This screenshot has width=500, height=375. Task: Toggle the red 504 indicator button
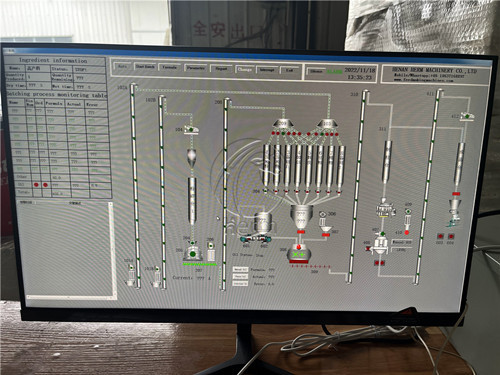pos(451,236)
